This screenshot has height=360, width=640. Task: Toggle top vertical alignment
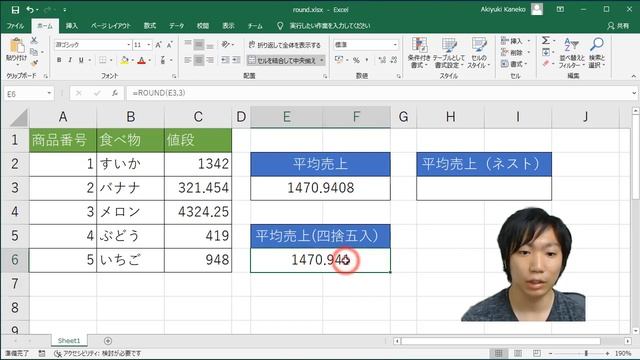[x=188, y=44]
